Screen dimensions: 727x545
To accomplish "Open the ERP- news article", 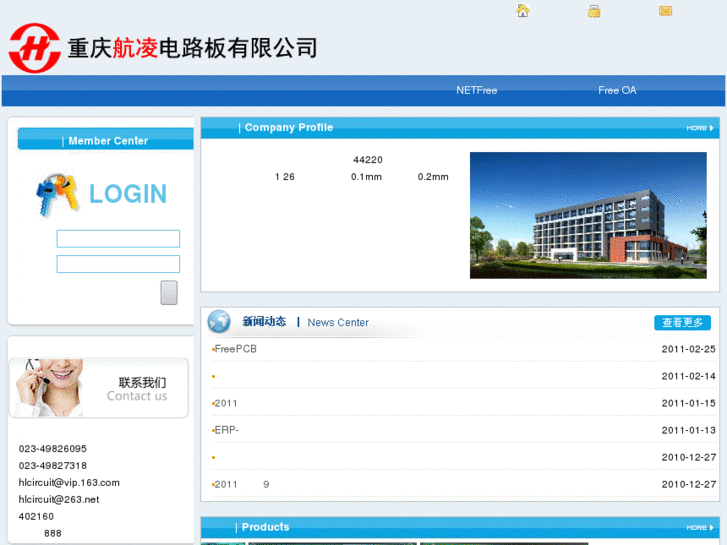I will click(226, 430).
